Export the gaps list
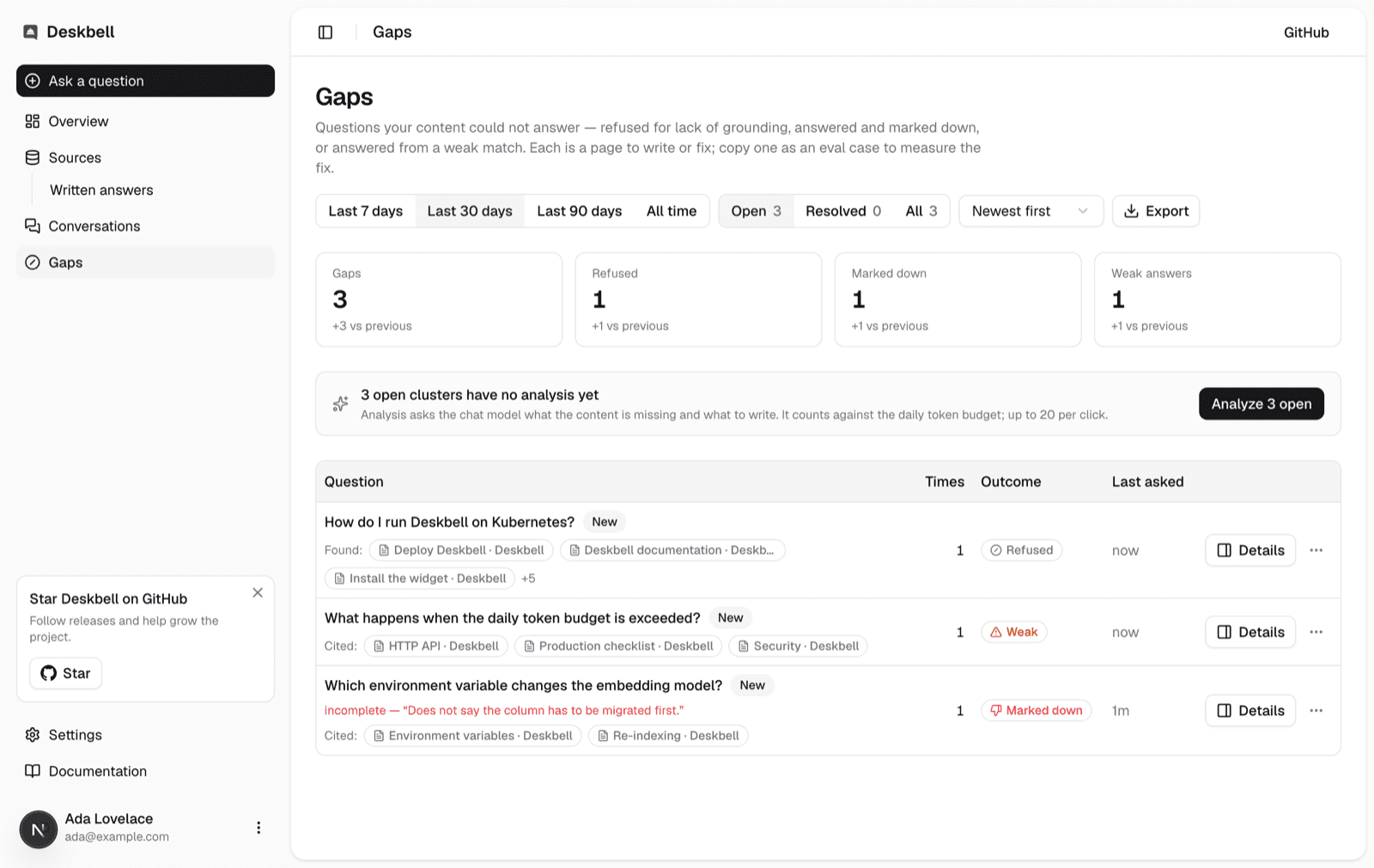 click(1156, 211)
